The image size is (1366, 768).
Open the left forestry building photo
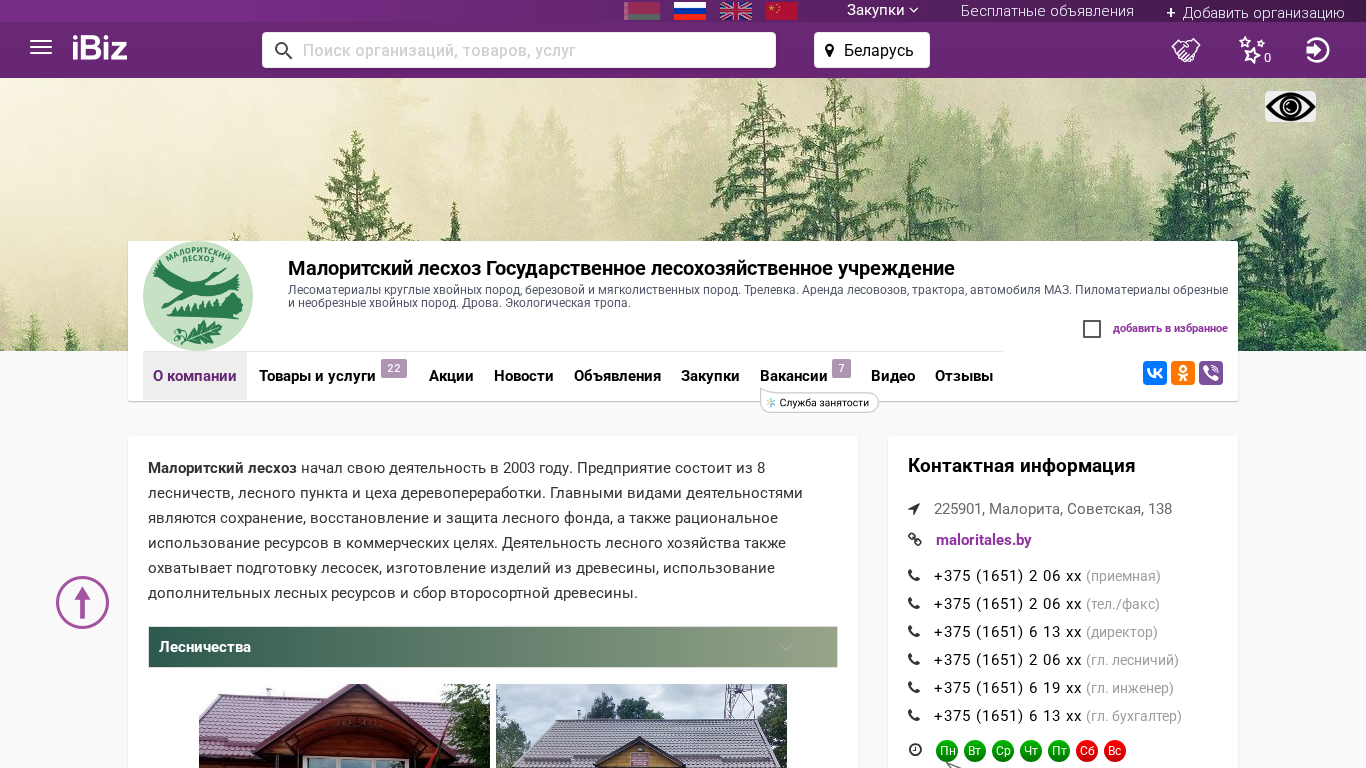coord(344,726)
